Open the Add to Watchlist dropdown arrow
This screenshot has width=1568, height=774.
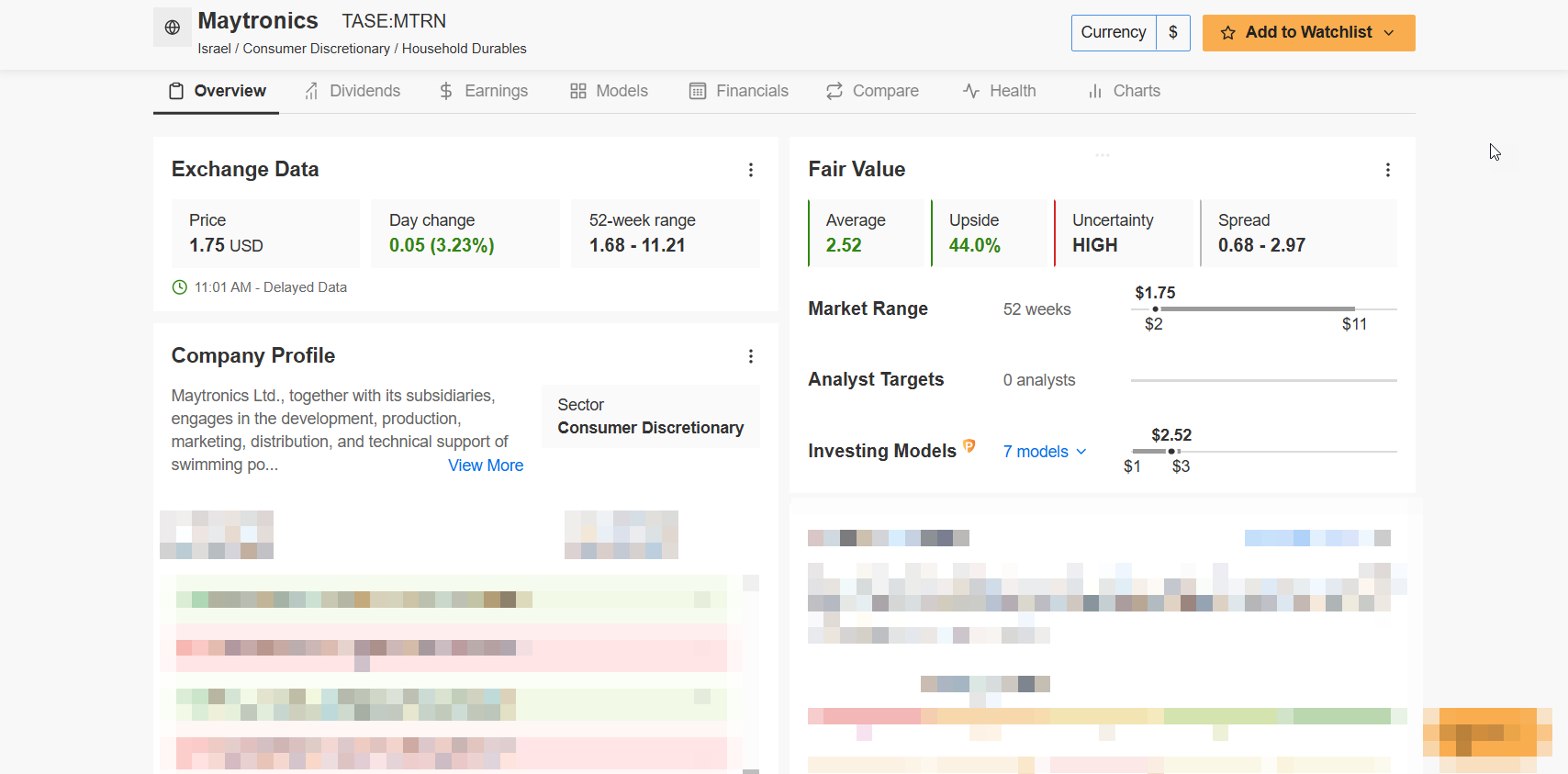(x=1389, y=33)
